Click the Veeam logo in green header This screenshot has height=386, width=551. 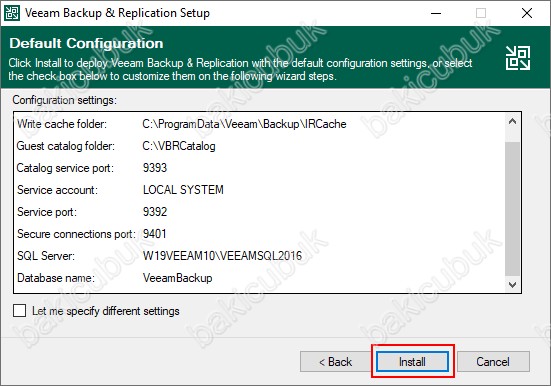click(518, 58)
